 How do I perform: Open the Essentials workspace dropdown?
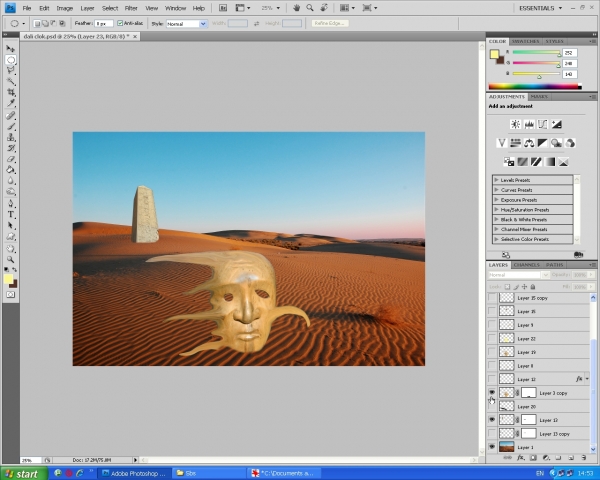click(x=540, y=8)
